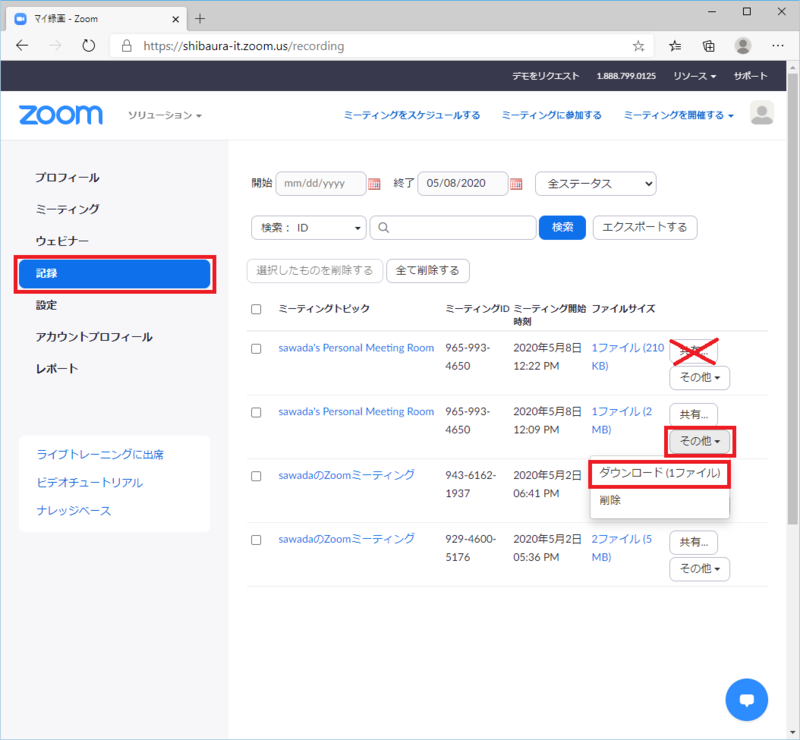Open その他 dropdown for the 12:22 PM recording

coord(699,378)
